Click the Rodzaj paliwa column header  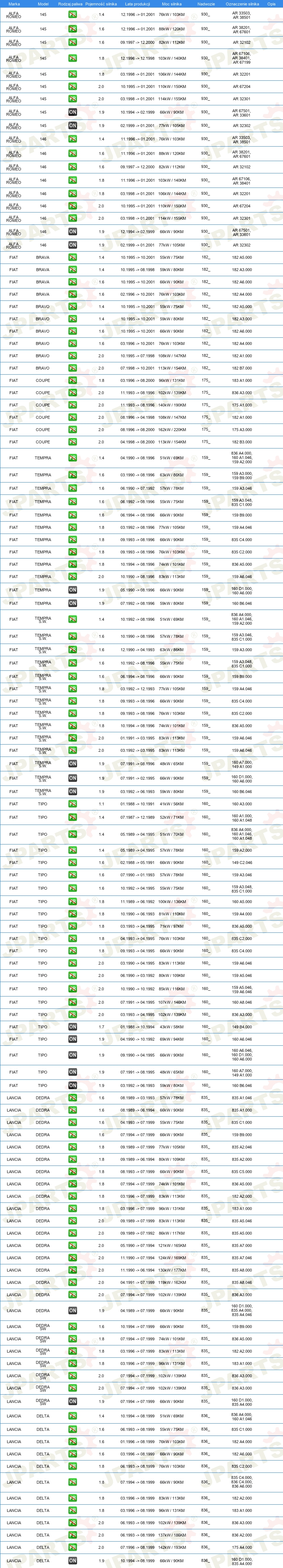click(x=71, y=4)
